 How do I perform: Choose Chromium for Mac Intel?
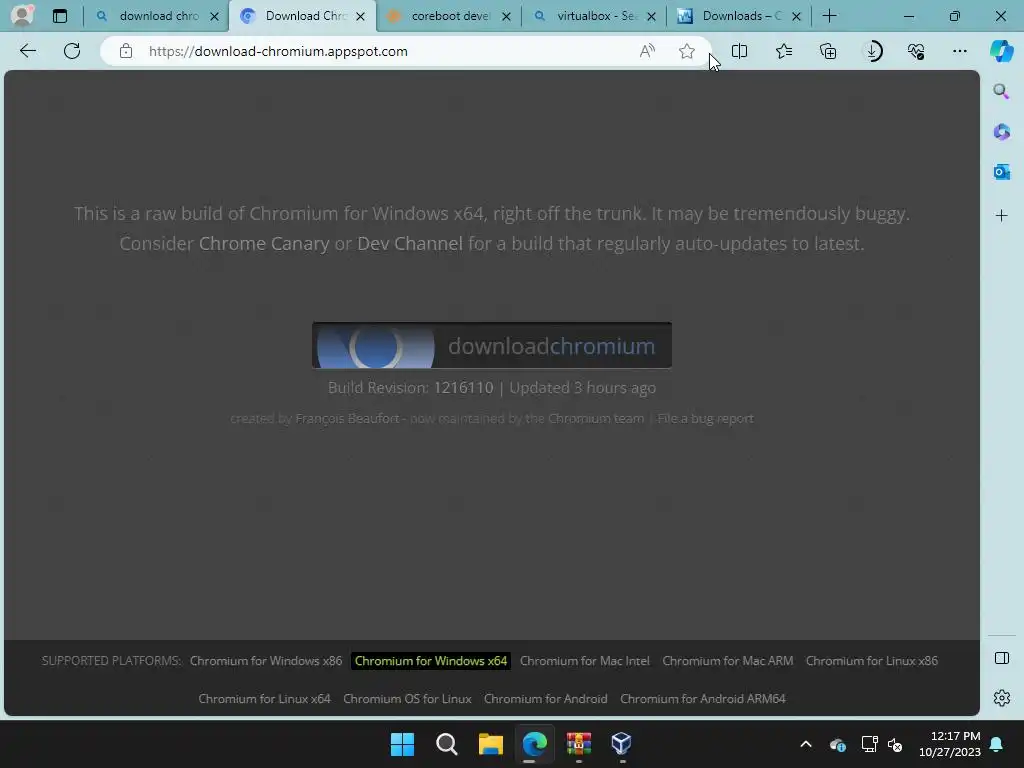click(584, 661)
